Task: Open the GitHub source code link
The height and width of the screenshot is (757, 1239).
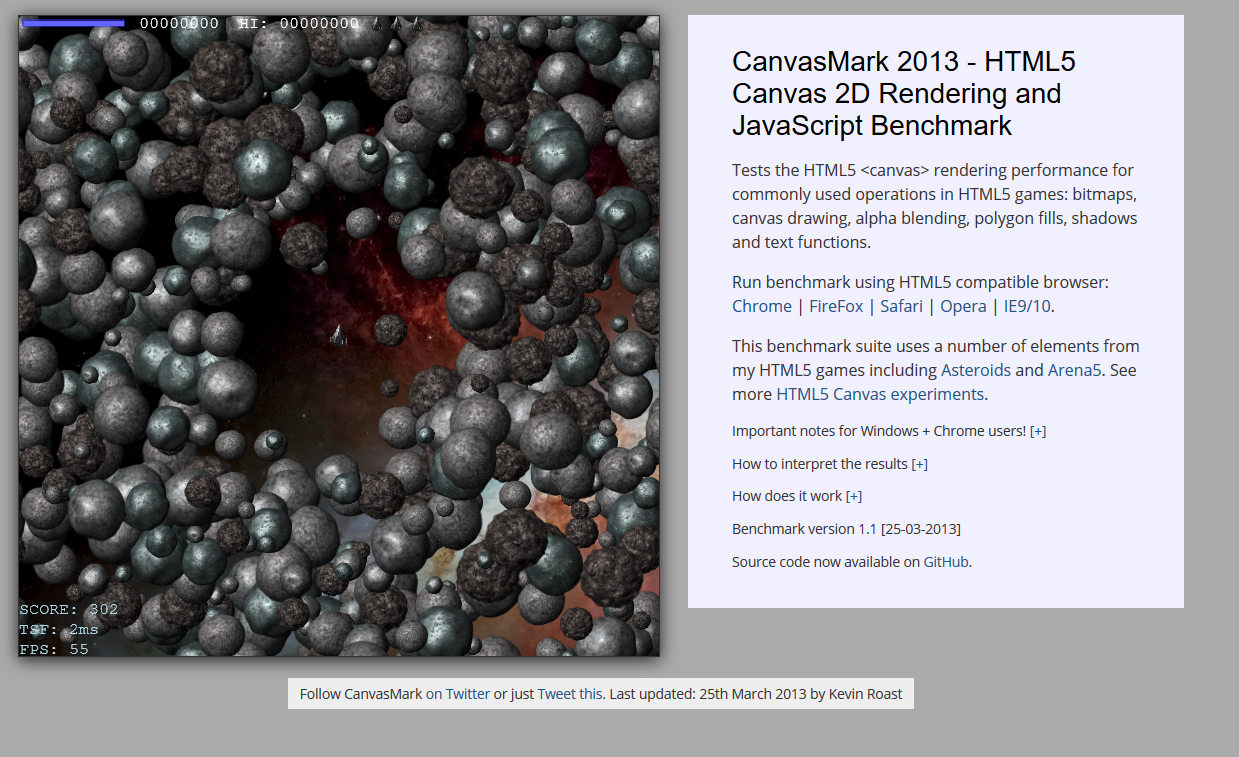Action: 946,562
